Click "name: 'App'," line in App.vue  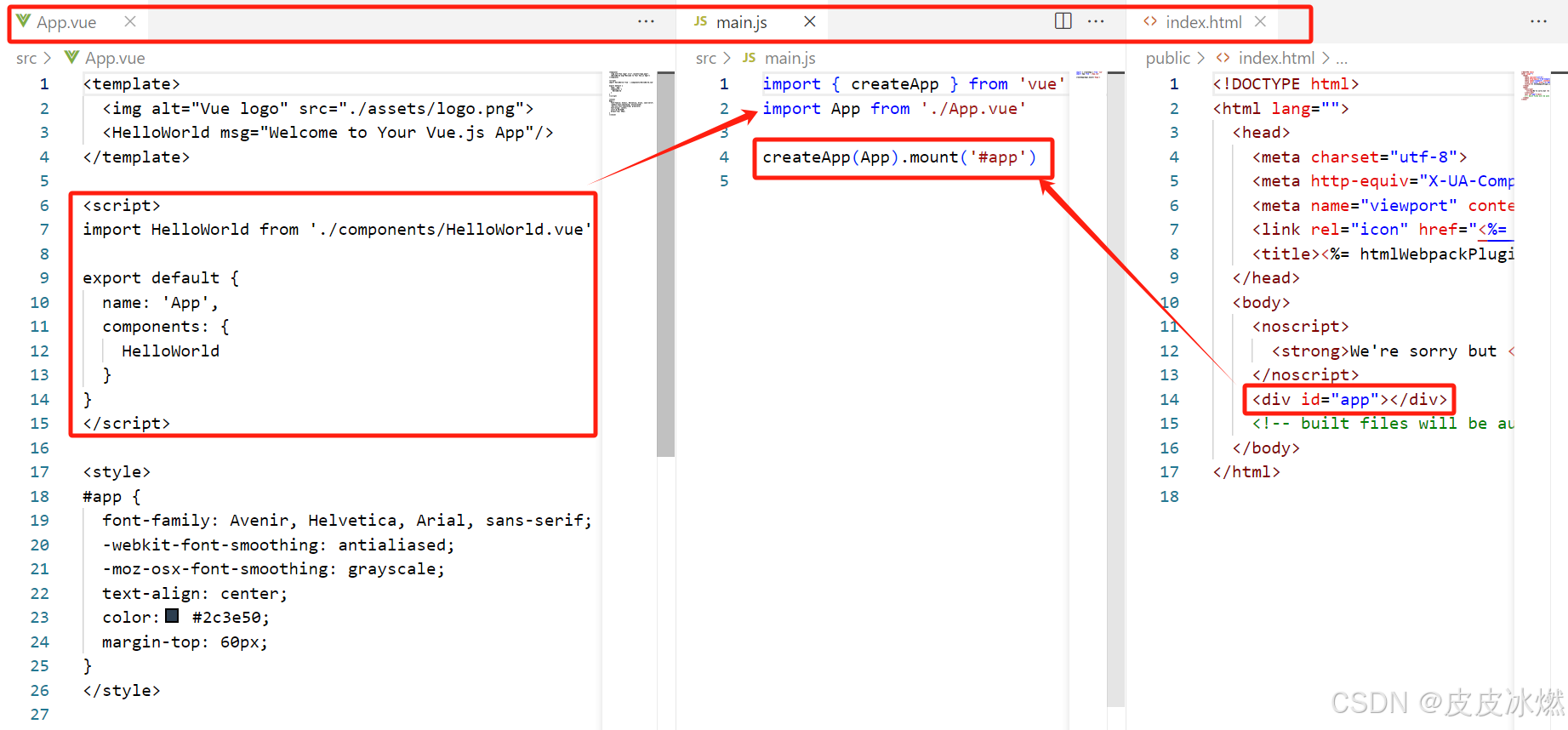(160, 302)
